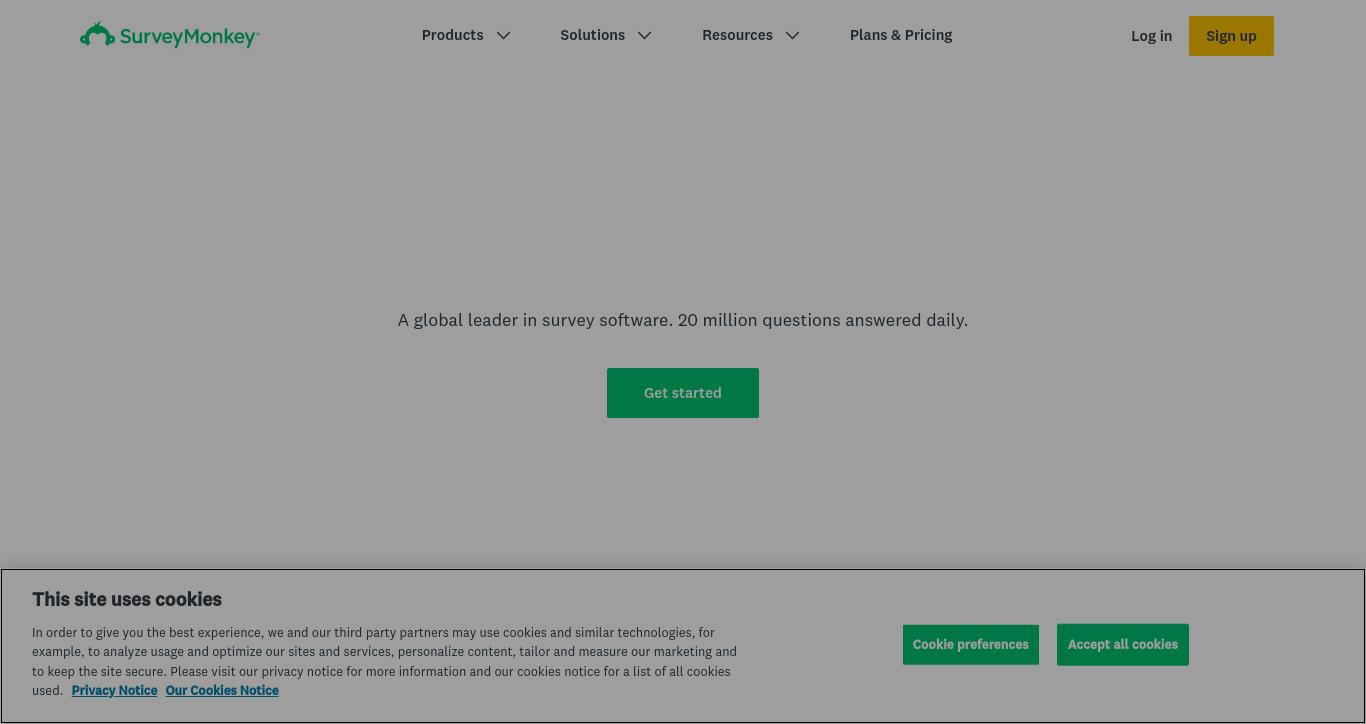Click the 'This site uses cookies' heading
Screen dimensions: 1366x724
(x=127, y=600)
